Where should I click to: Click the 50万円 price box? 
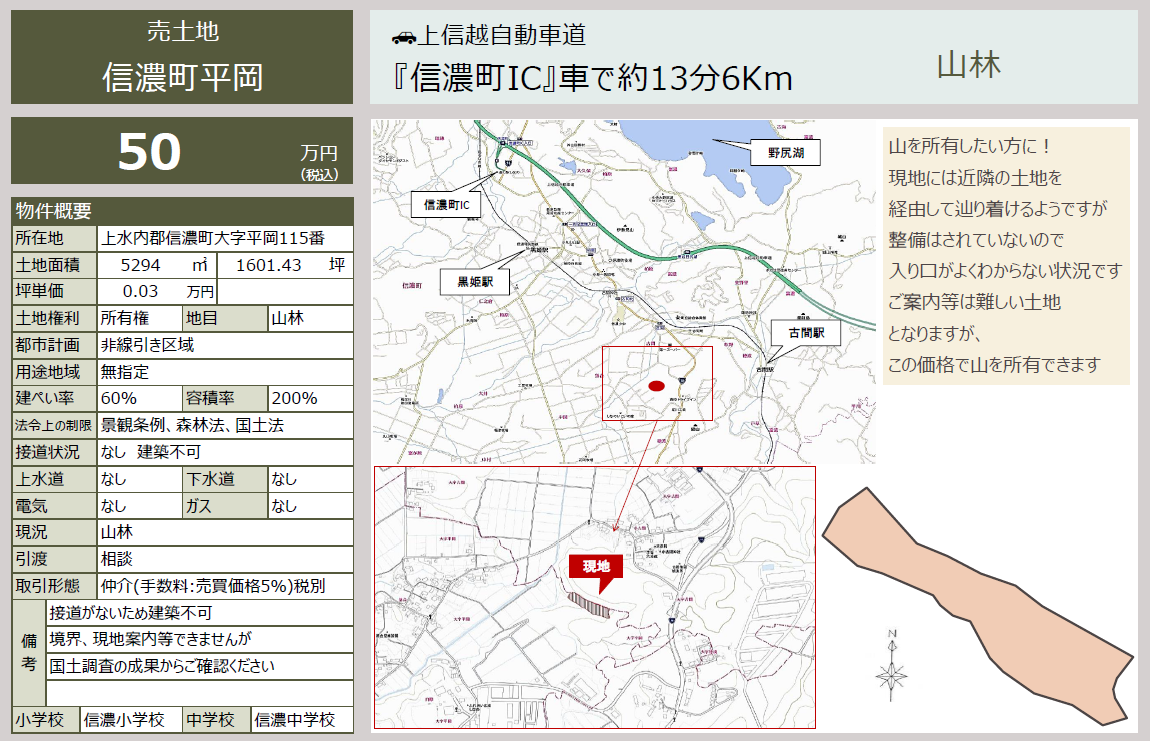tap(182, 151)
